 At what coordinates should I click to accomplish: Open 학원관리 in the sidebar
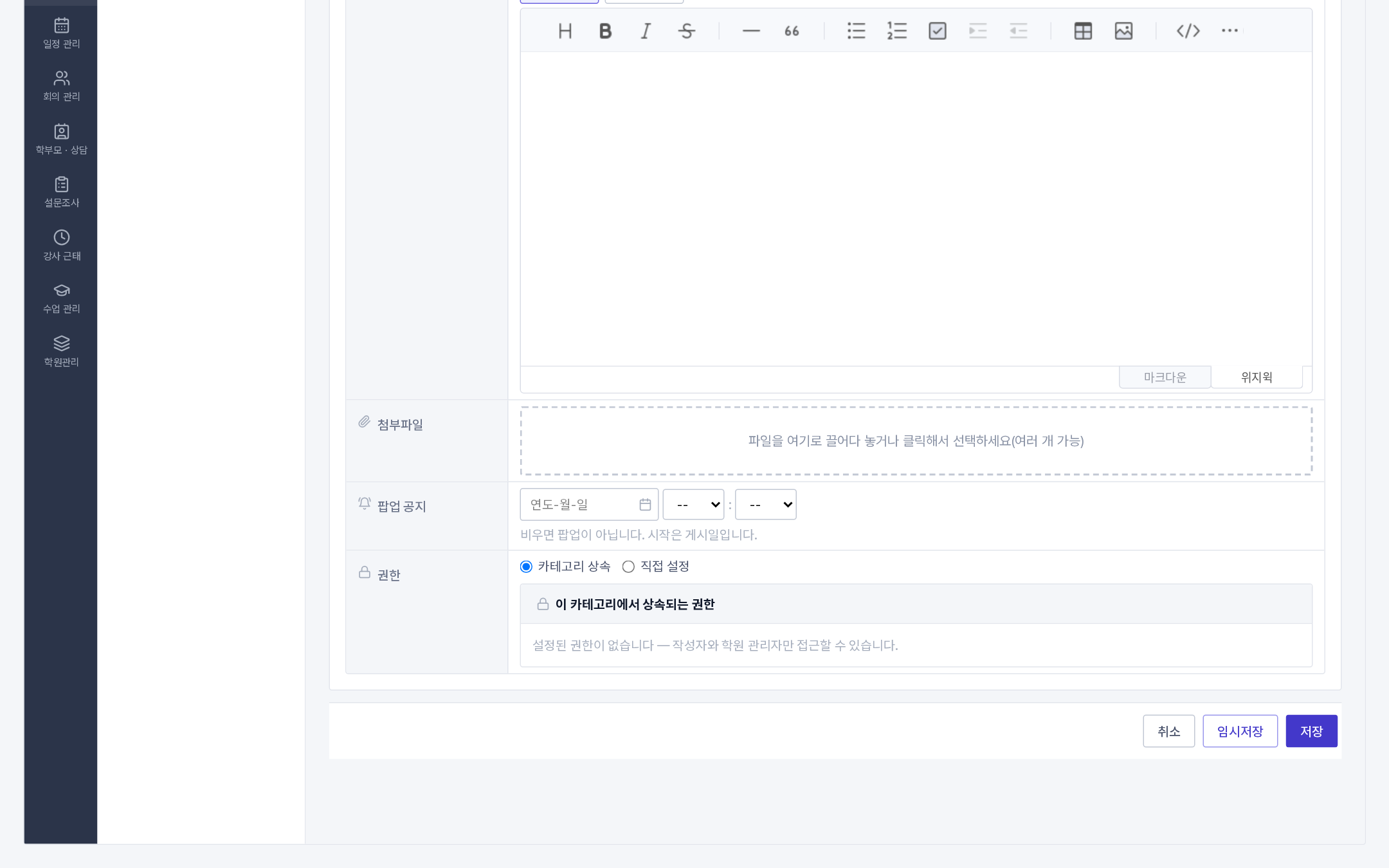[61, 352]
